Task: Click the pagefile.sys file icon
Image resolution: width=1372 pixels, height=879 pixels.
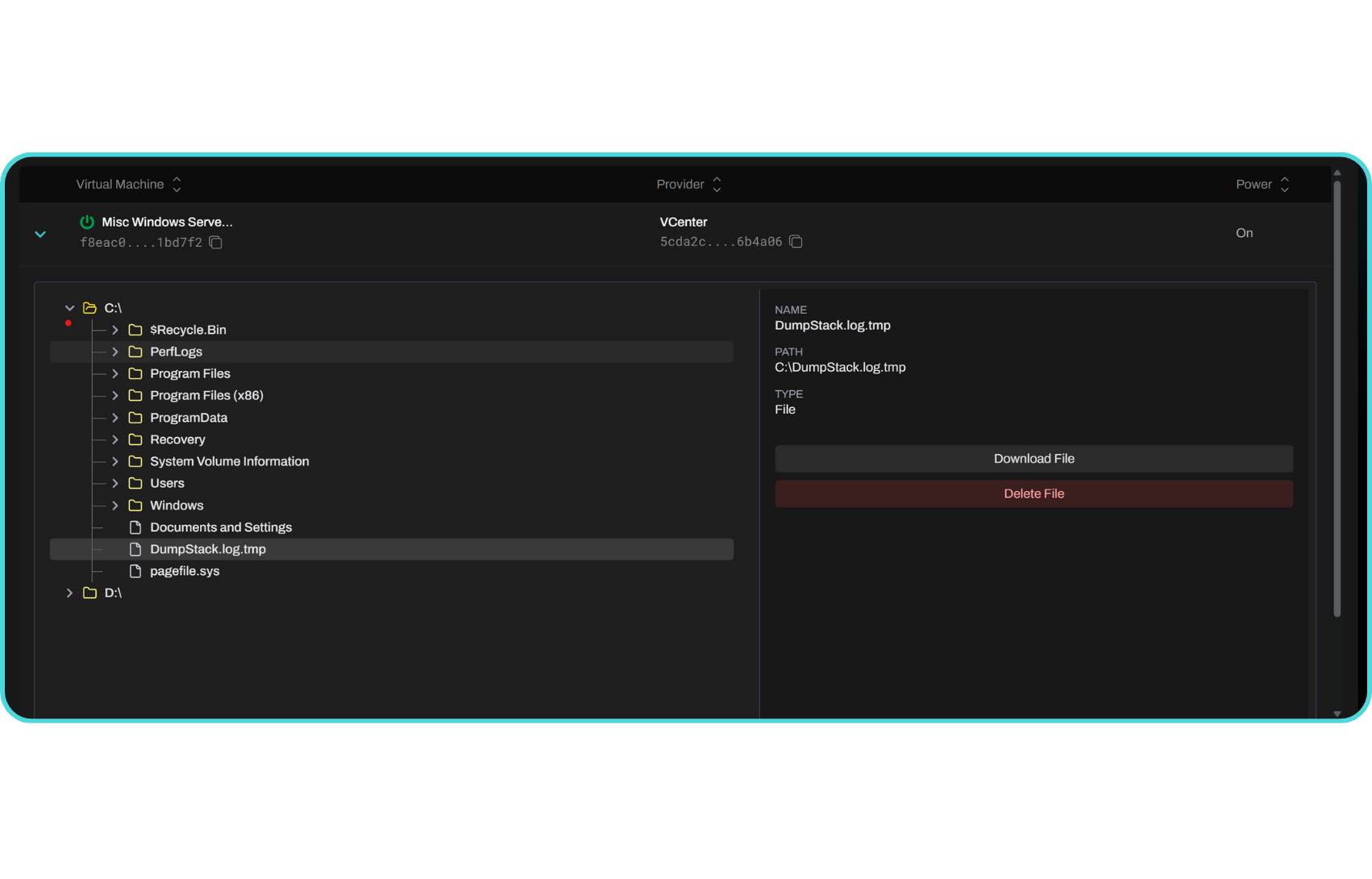Action: [x=135, y=571]
